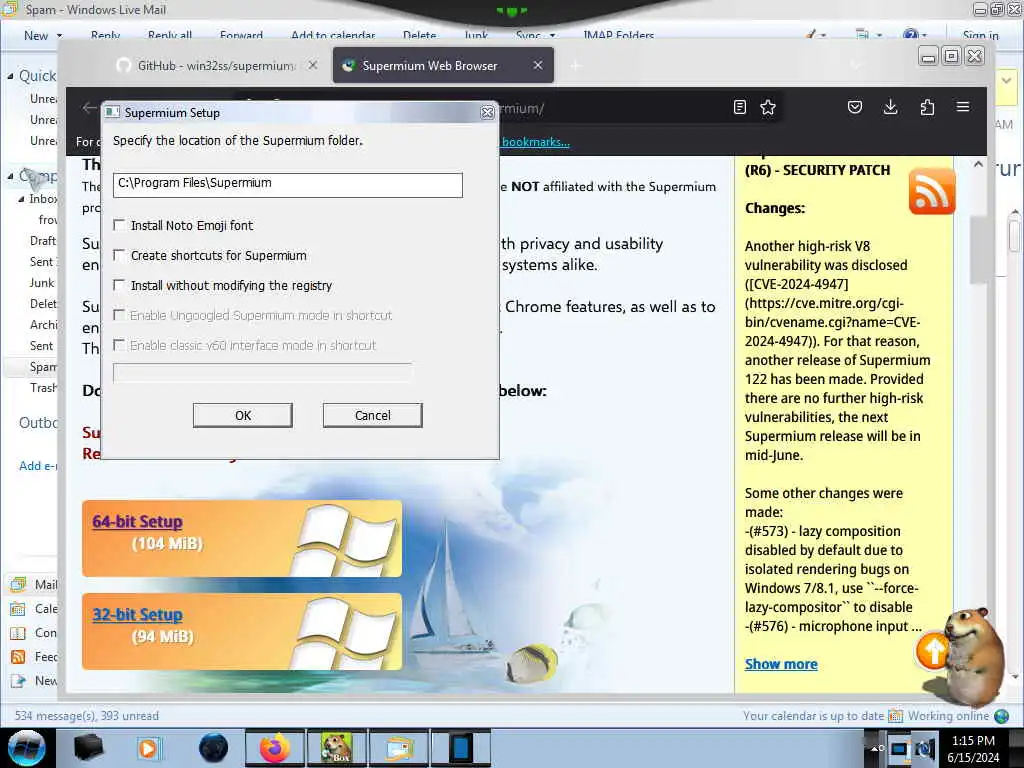Download the 32-bit Setup link
Screen dimensions: 1024x768
[137, 615]
